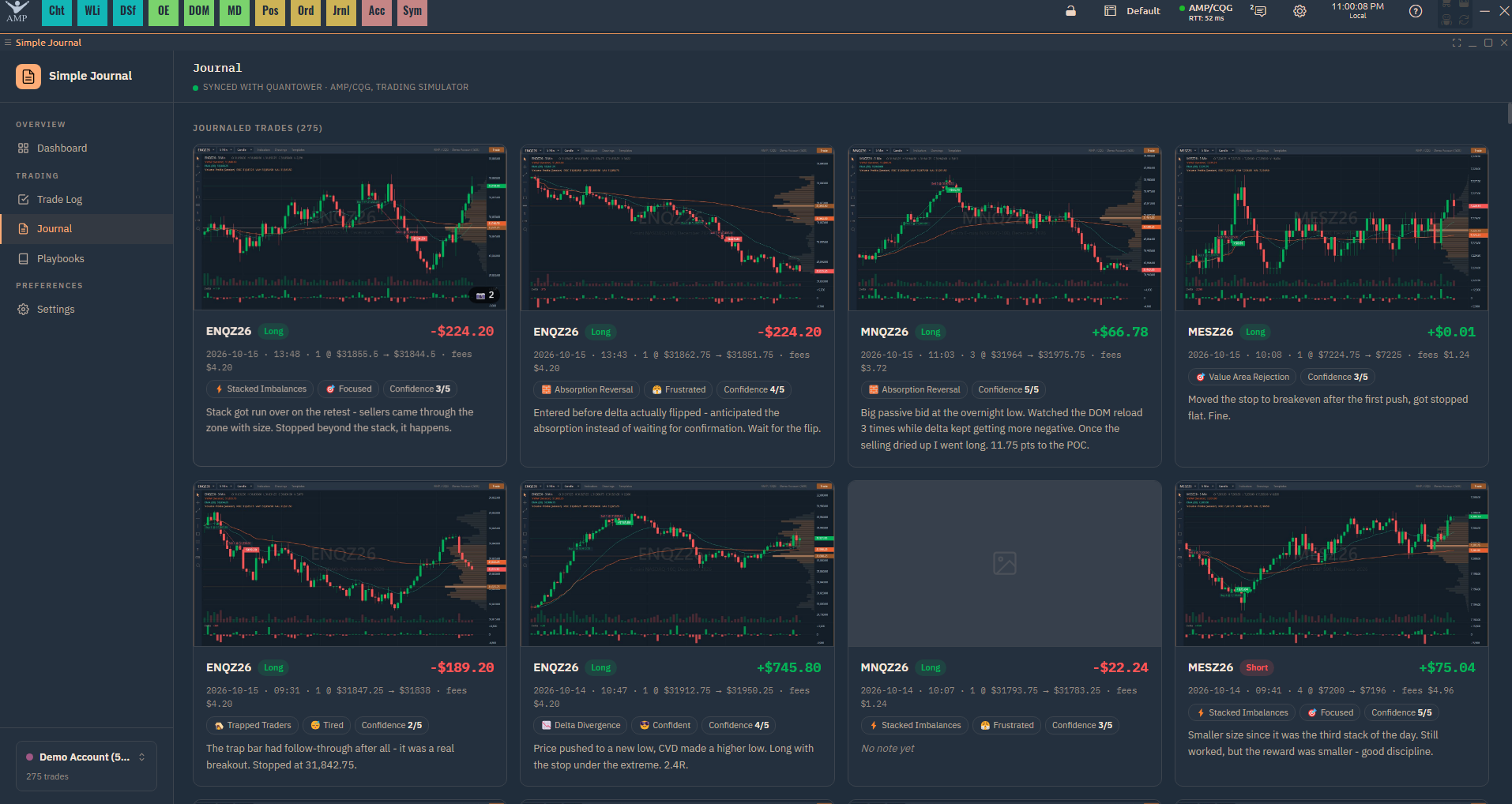Click the Simple Journal logo icon in sidebar

(28, 76)
